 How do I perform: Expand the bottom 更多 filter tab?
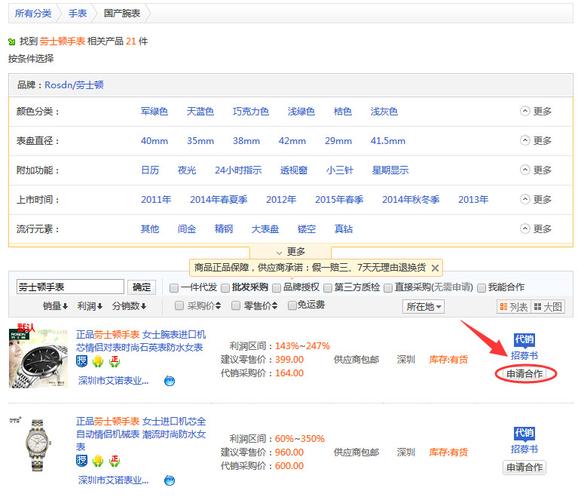click(x=290, y=252)
